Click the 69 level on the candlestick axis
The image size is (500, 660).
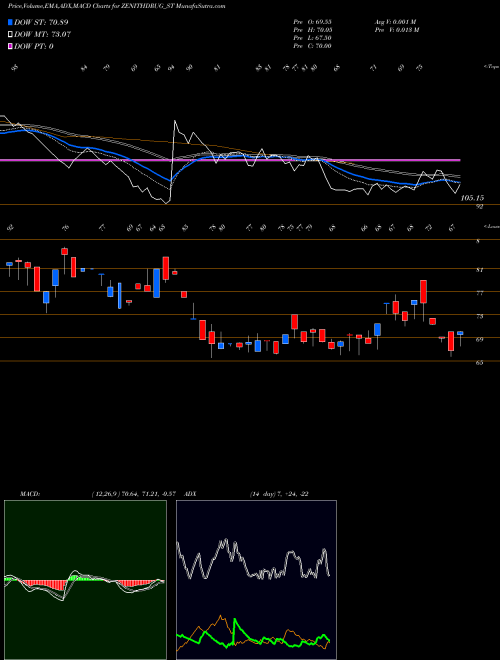click(479, 339)
